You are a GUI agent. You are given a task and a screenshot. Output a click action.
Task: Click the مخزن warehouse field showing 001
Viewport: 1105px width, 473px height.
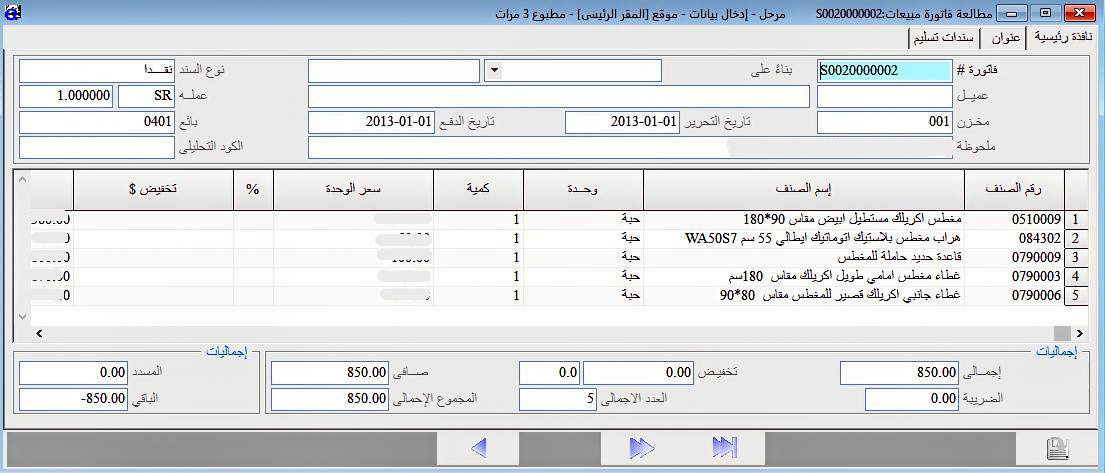[884, 122]
